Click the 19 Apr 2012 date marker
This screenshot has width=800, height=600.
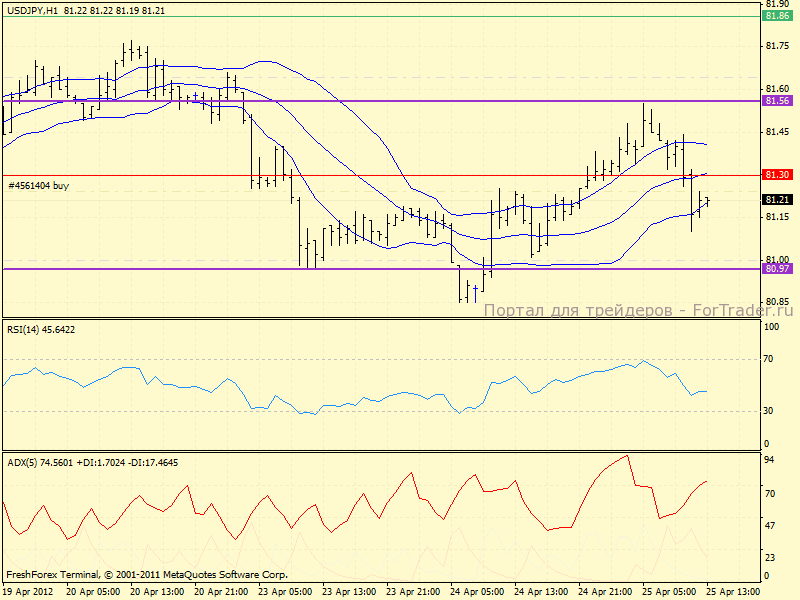[28, 592]
